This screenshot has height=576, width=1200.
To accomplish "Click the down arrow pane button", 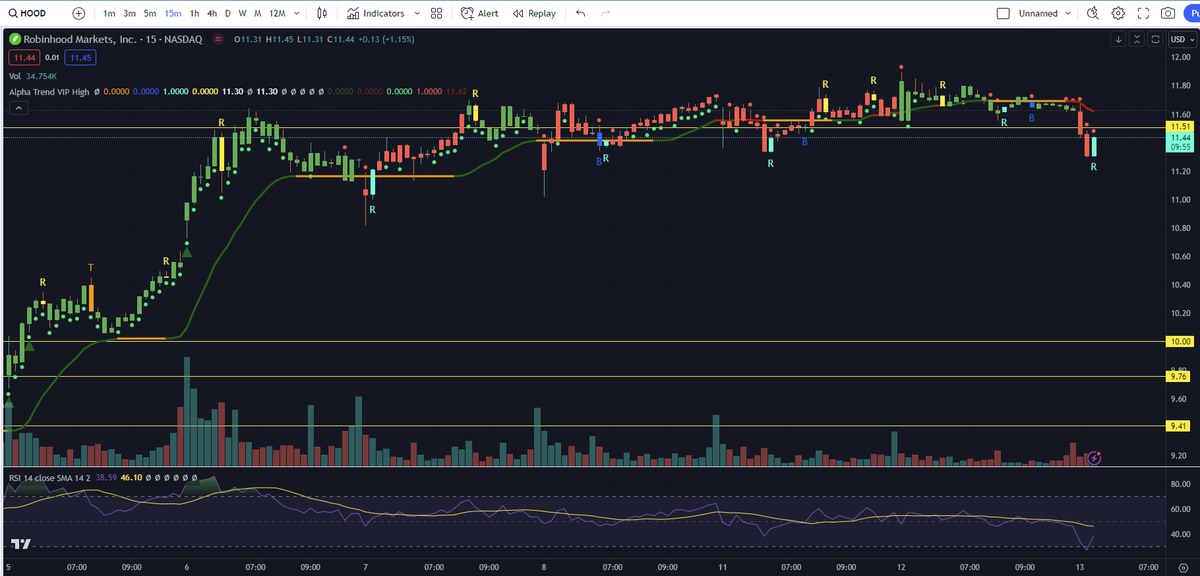I will pyautogui.click(x=1119, y=39).
